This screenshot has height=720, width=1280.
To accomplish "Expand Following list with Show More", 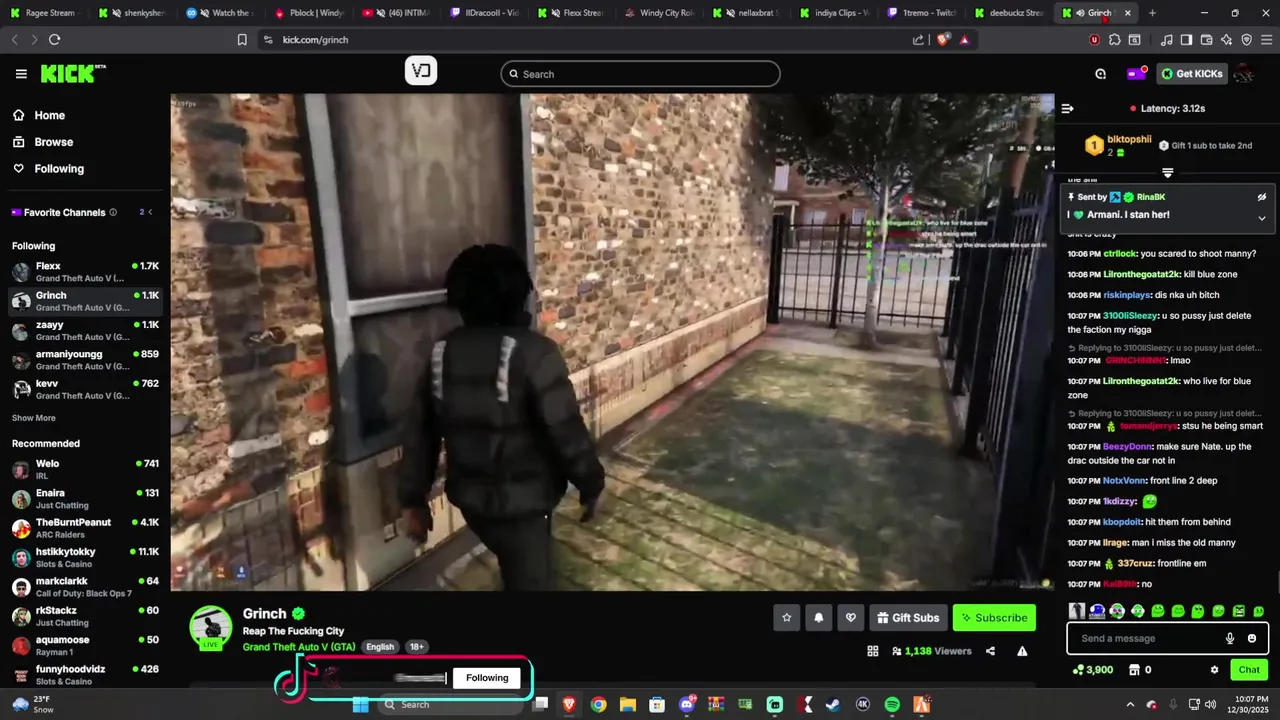I will [x=34, y=418].
